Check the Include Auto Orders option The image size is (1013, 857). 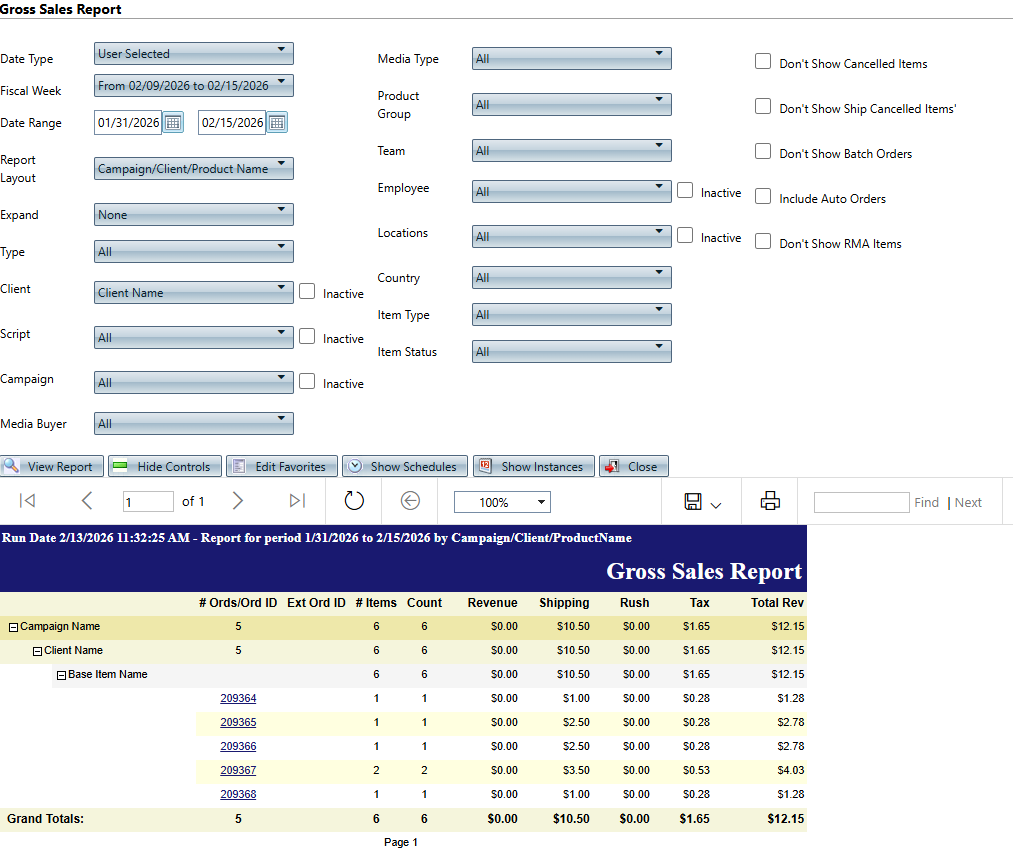[763, 197]
